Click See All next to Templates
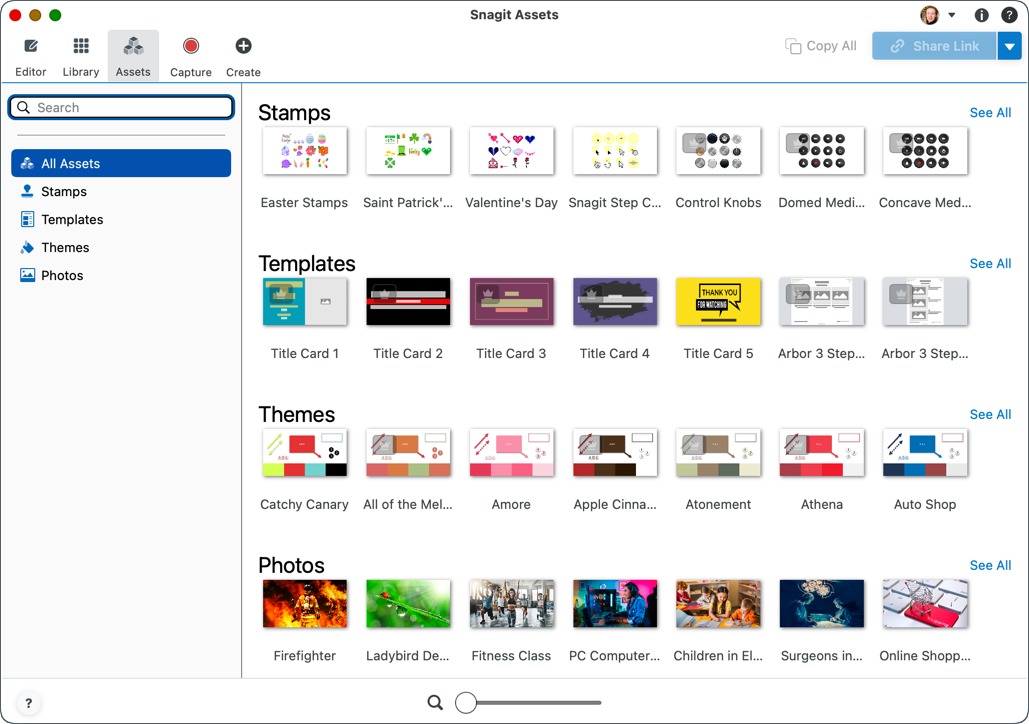1029x724 pixels. pyautogui.click(x=990, y=264)
